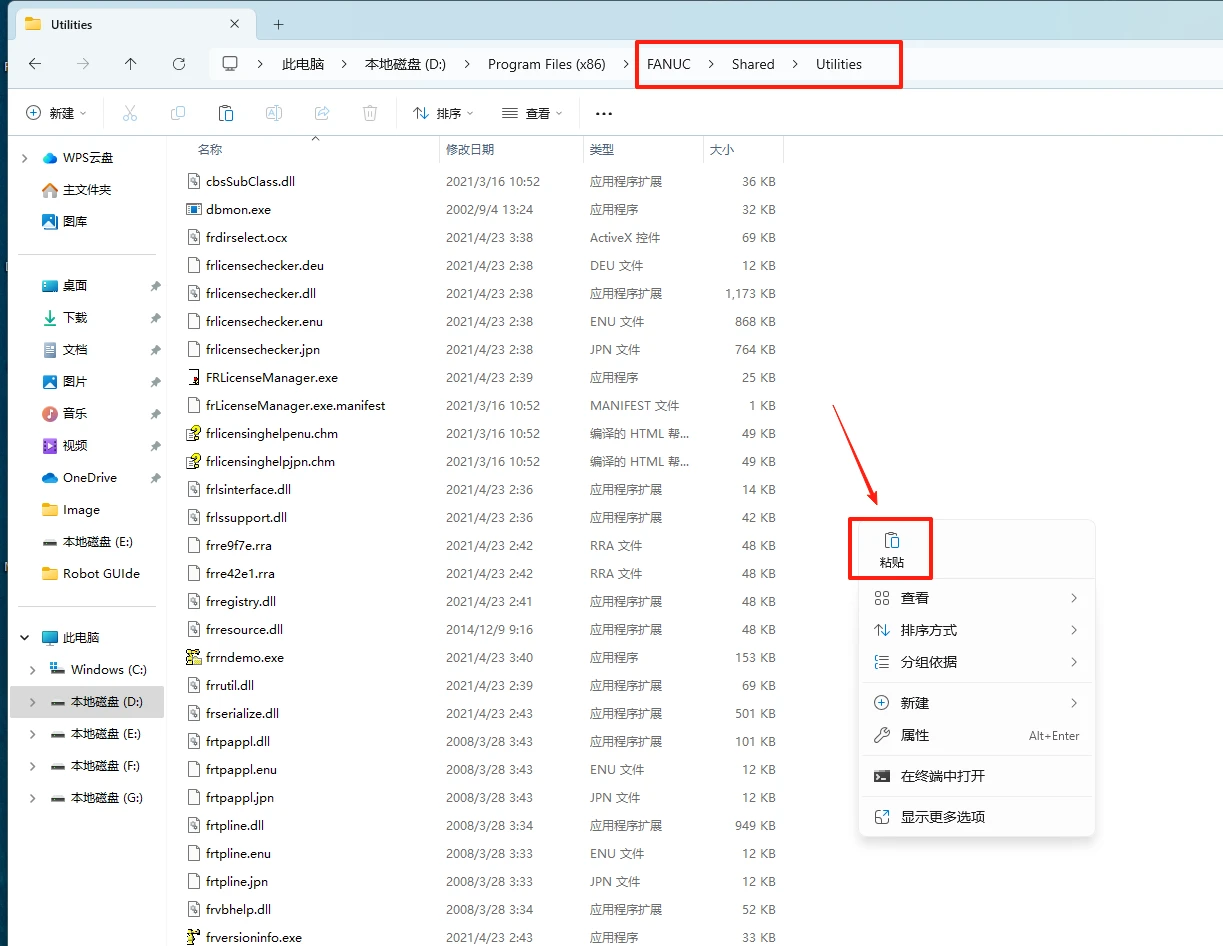Collapse 此电脑 in the sidebar tree
The image size is (1223, 946).
point(23,637)
